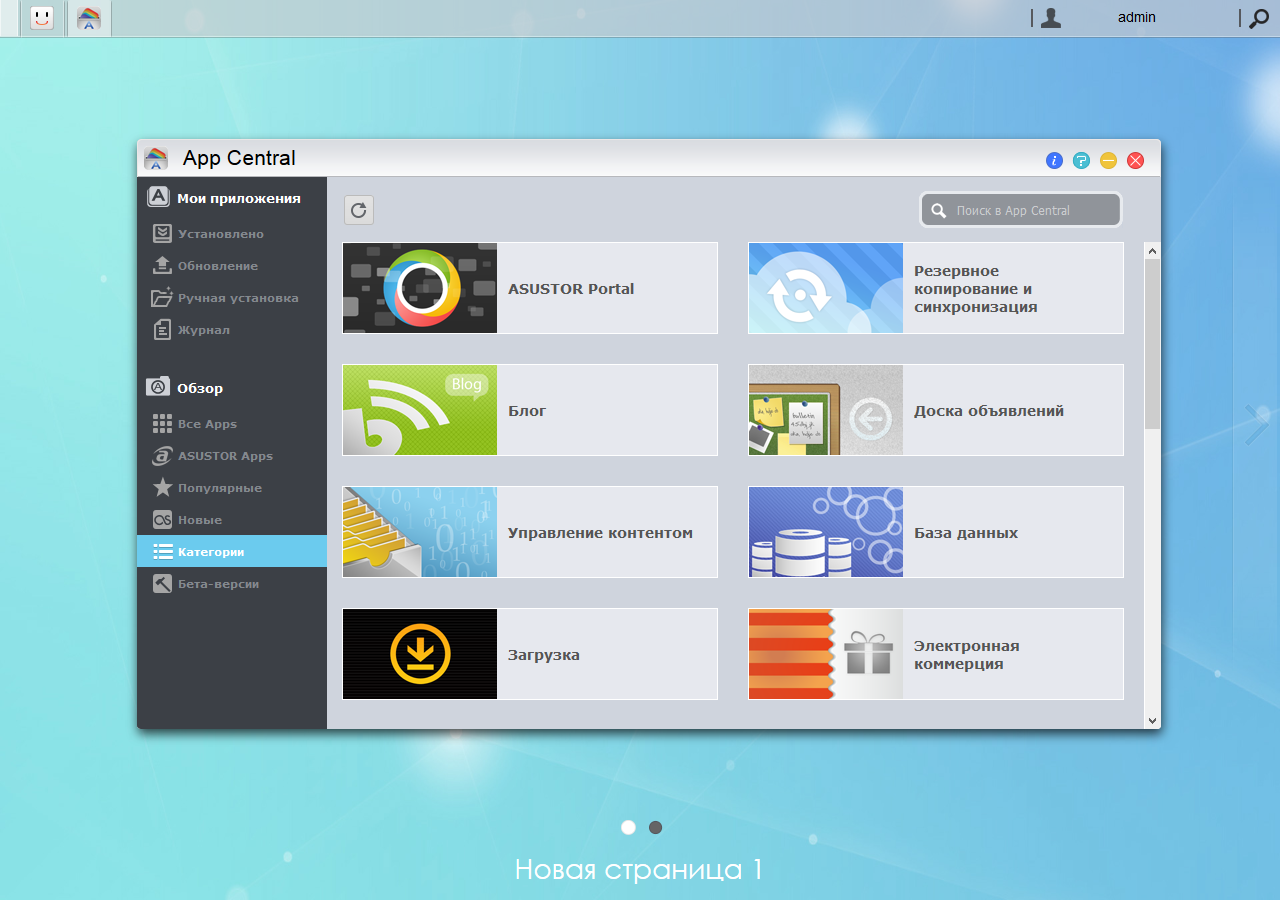Screen dimensions: 1280x900
Task: Click the search magnifier inside App Central field
Action: (939, 211)
